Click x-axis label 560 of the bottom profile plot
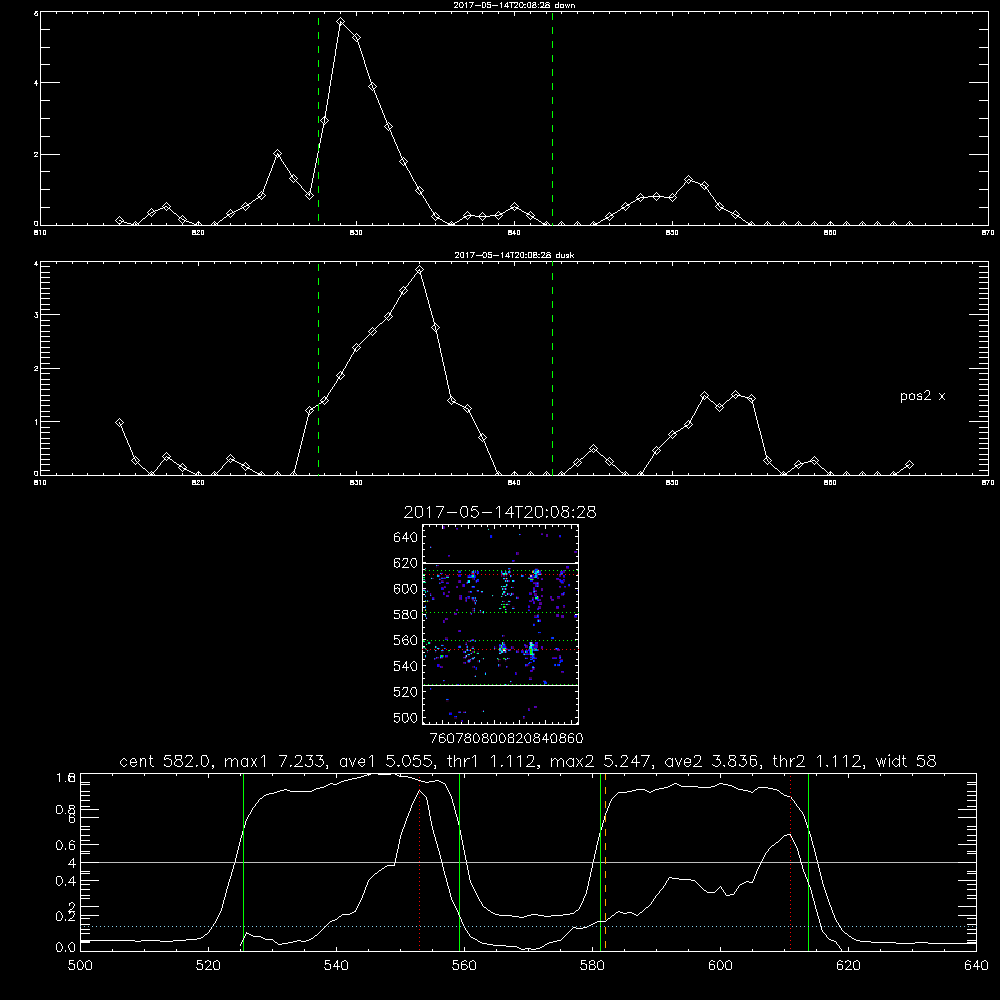This screenshot has width=1000, height=1000. (464, 966)
